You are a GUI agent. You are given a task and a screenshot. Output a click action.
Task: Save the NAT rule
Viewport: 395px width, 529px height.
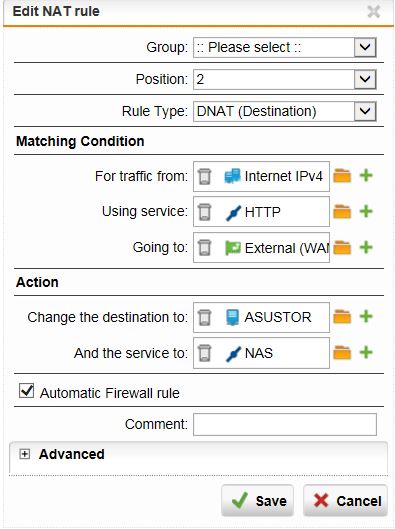pos(258,501)
